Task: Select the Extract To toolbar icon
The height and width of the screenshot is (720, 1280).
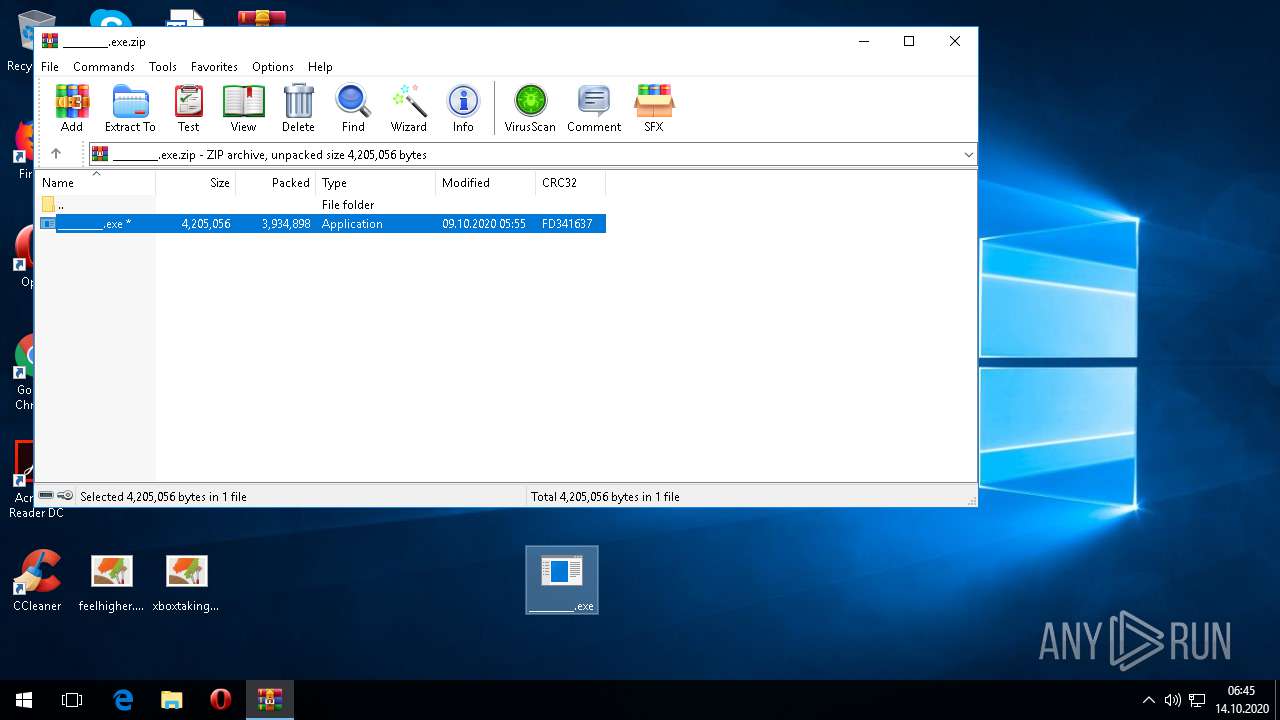Action: pos(130,108)
